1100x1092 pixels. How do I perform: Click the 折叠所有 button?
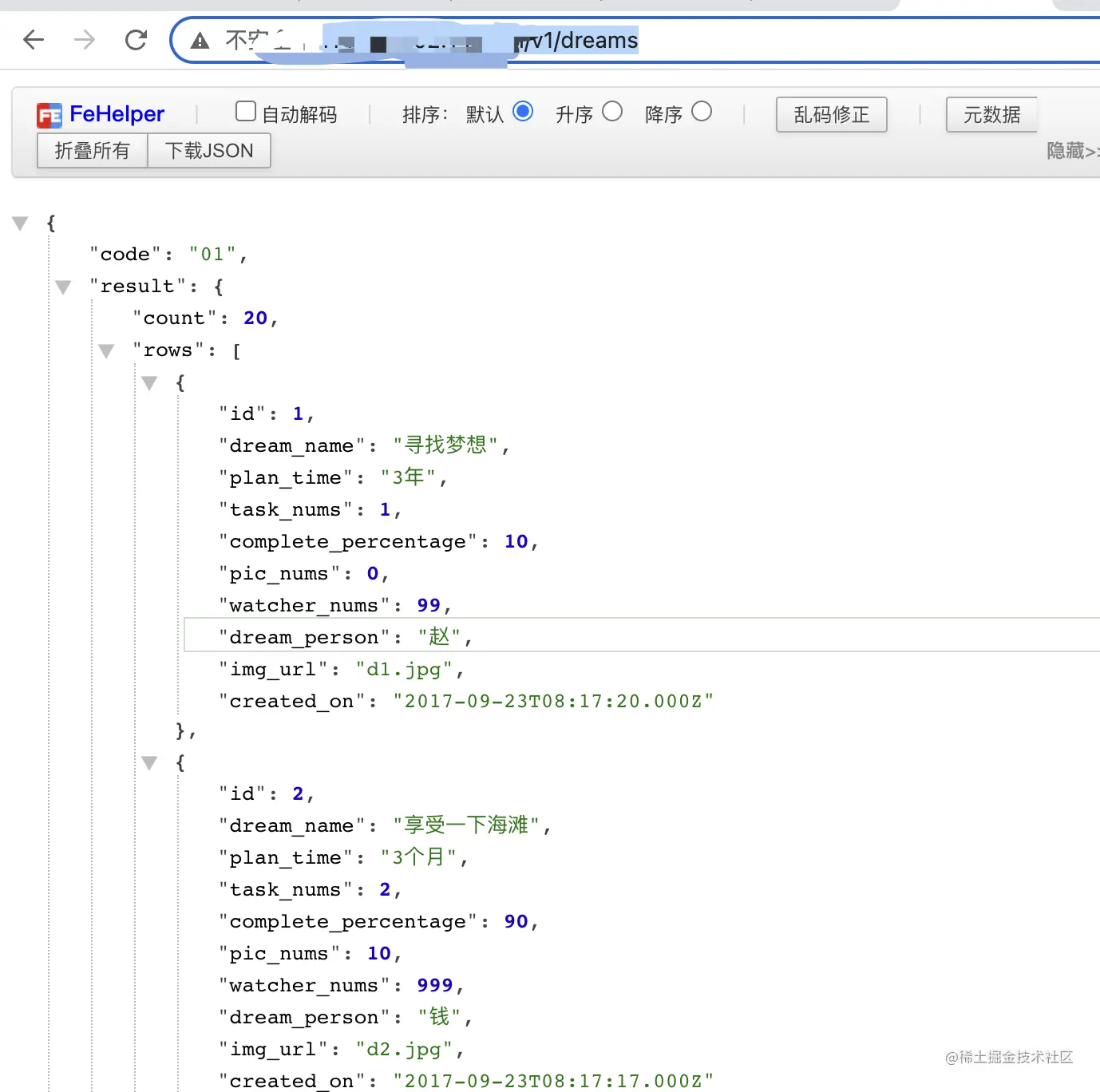[92, 151]
